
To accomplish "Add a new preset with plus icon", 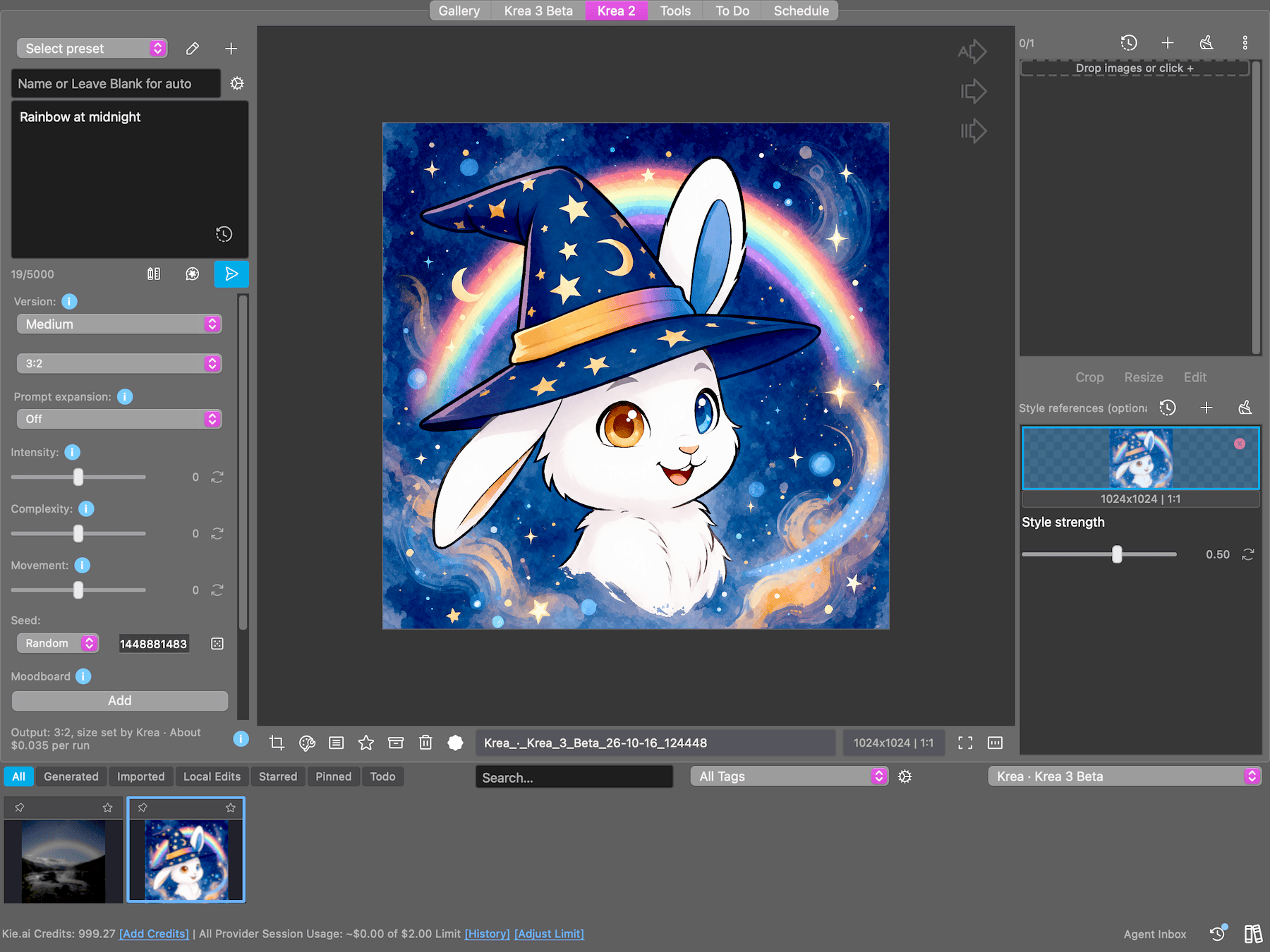I will click(x=231, y=49).
